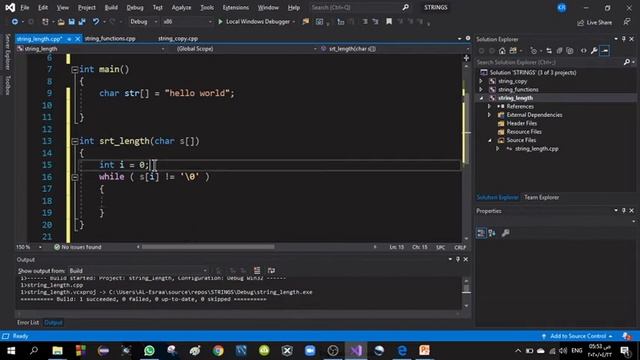Click Sync with Active Document icon

click(x=549, y=51)
